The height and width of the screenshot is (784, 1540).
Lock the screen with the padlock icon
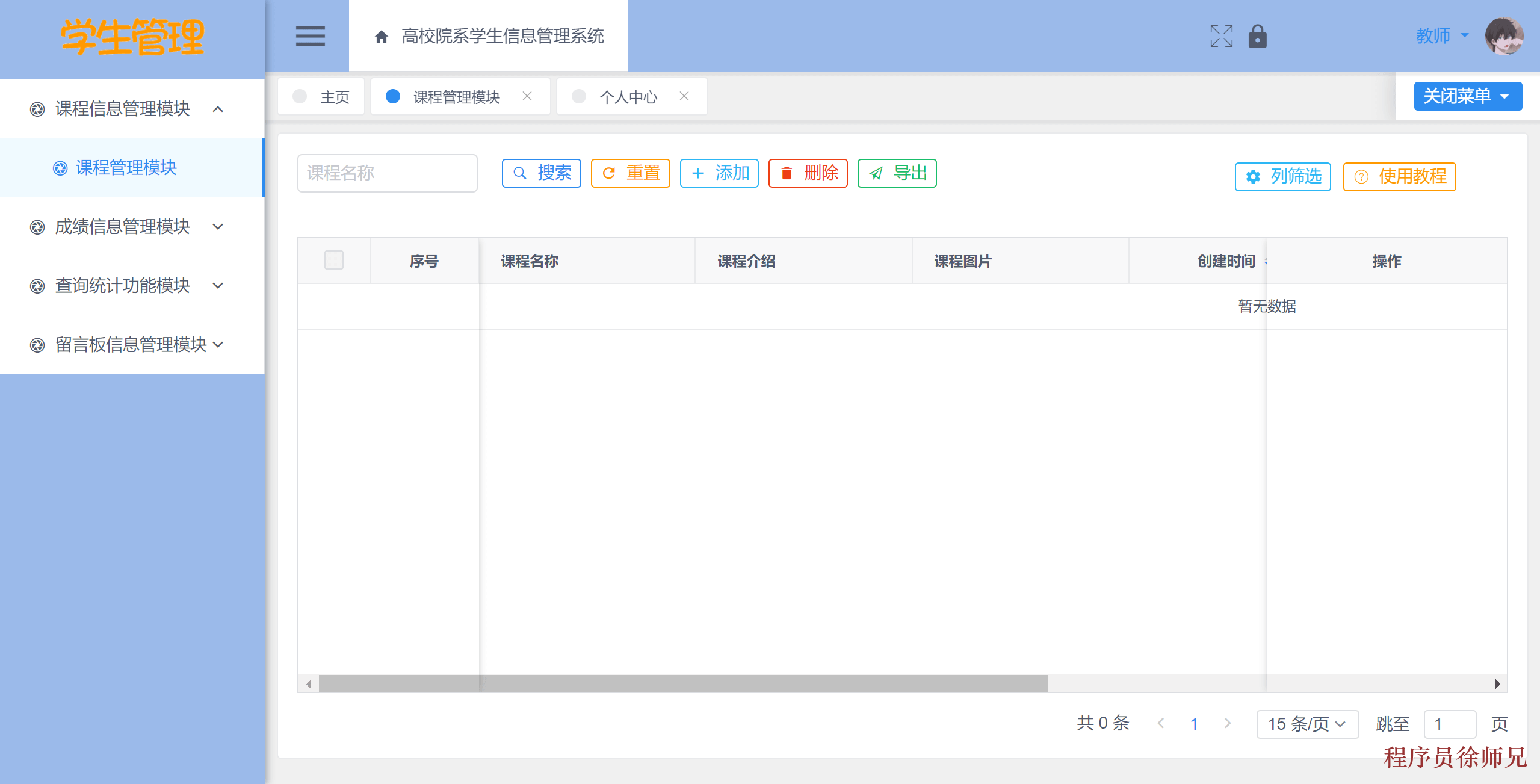pyautogui.click(x=1258, y=36)
